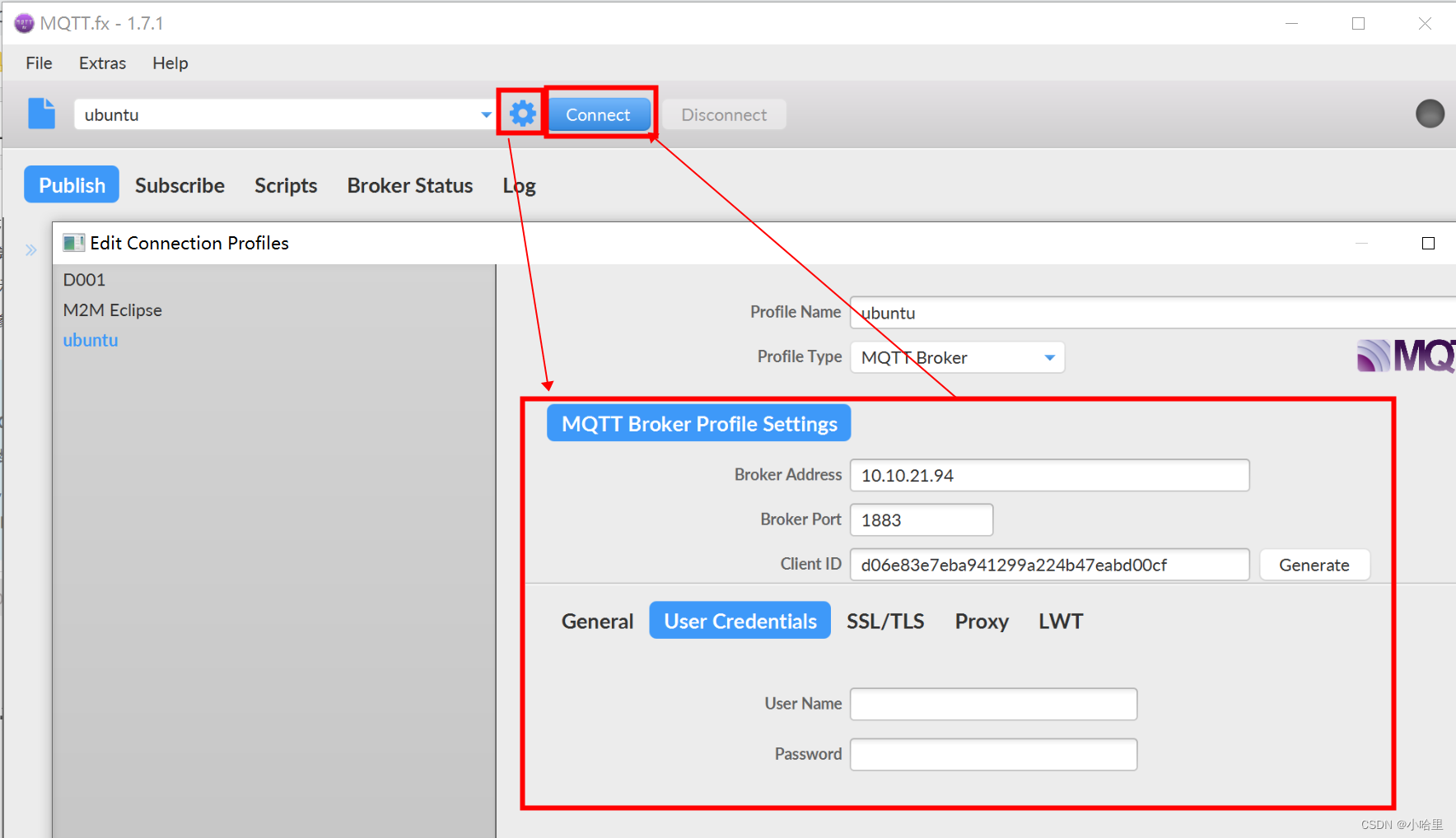Switch to the Publish tab

coord(72,184)
